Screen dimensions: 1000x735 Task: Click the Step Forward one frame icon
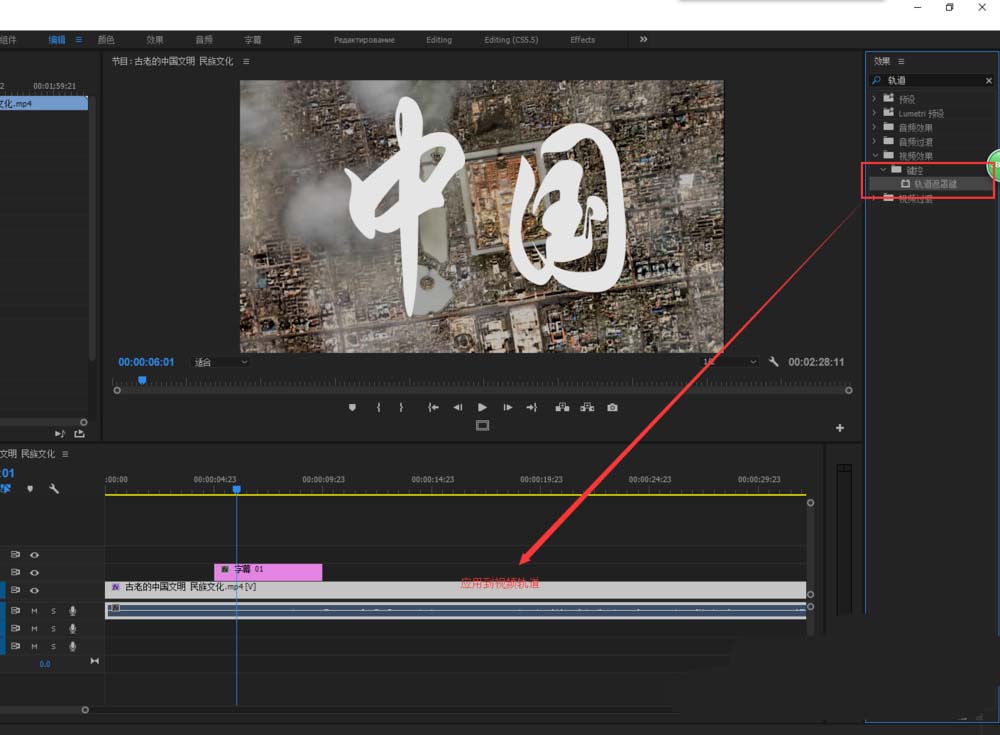point(507,407)
